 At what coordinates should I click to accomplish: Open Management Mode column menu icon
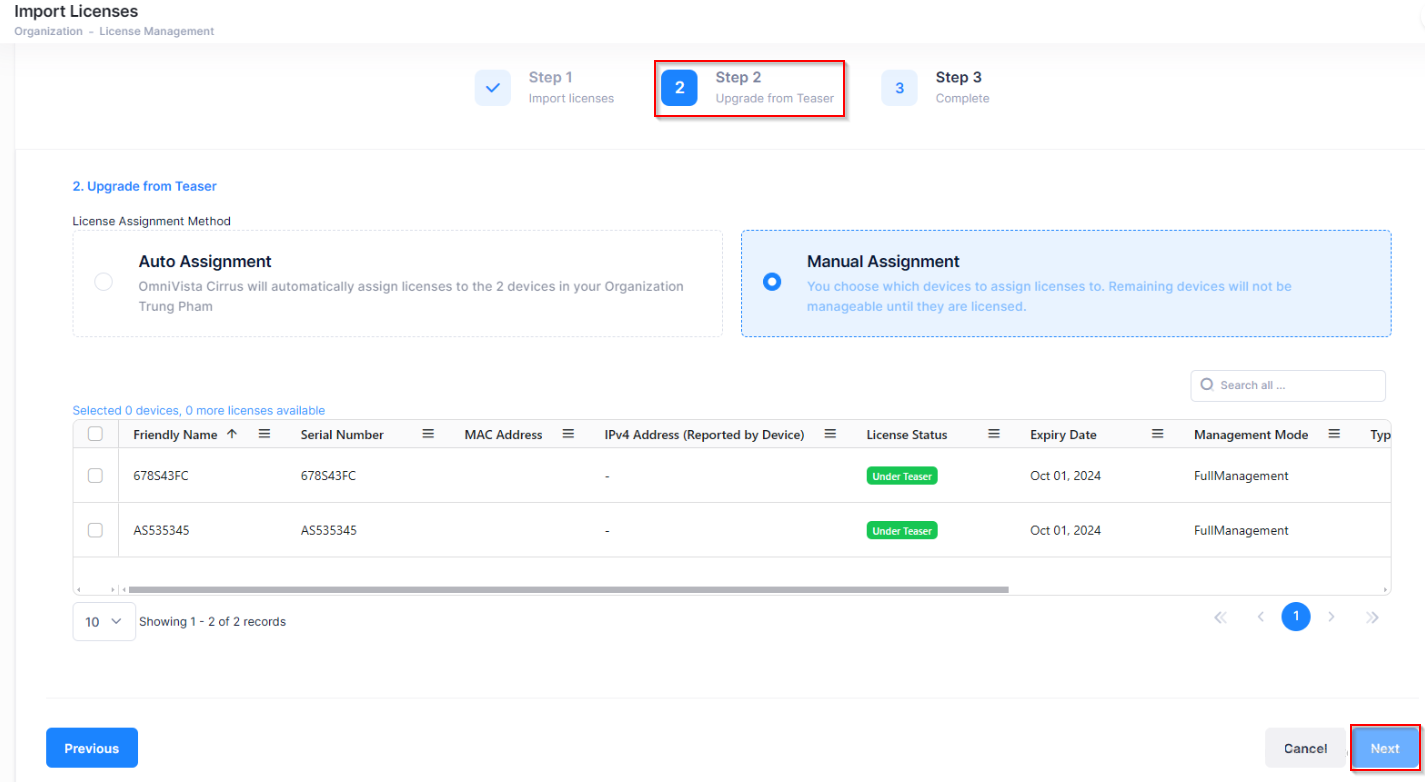coord(1333,434)
